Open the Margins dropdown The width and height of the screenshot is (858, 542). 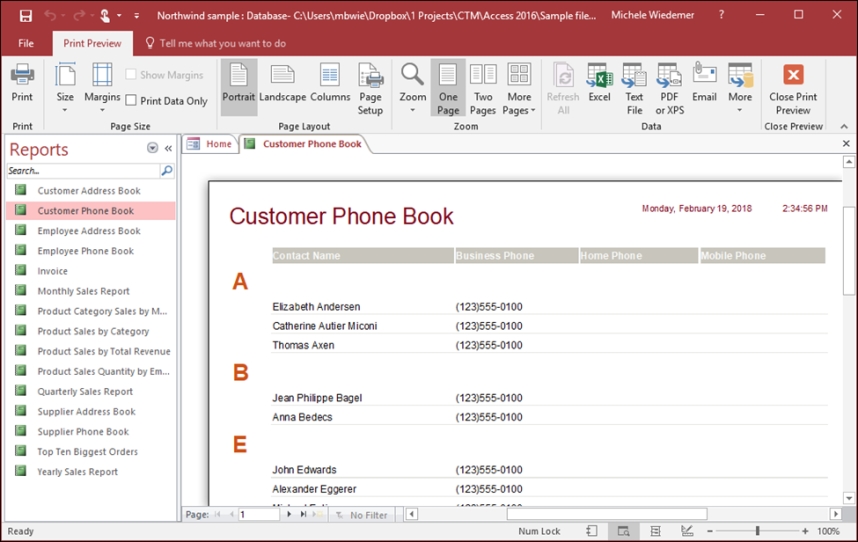coord(102,87)
